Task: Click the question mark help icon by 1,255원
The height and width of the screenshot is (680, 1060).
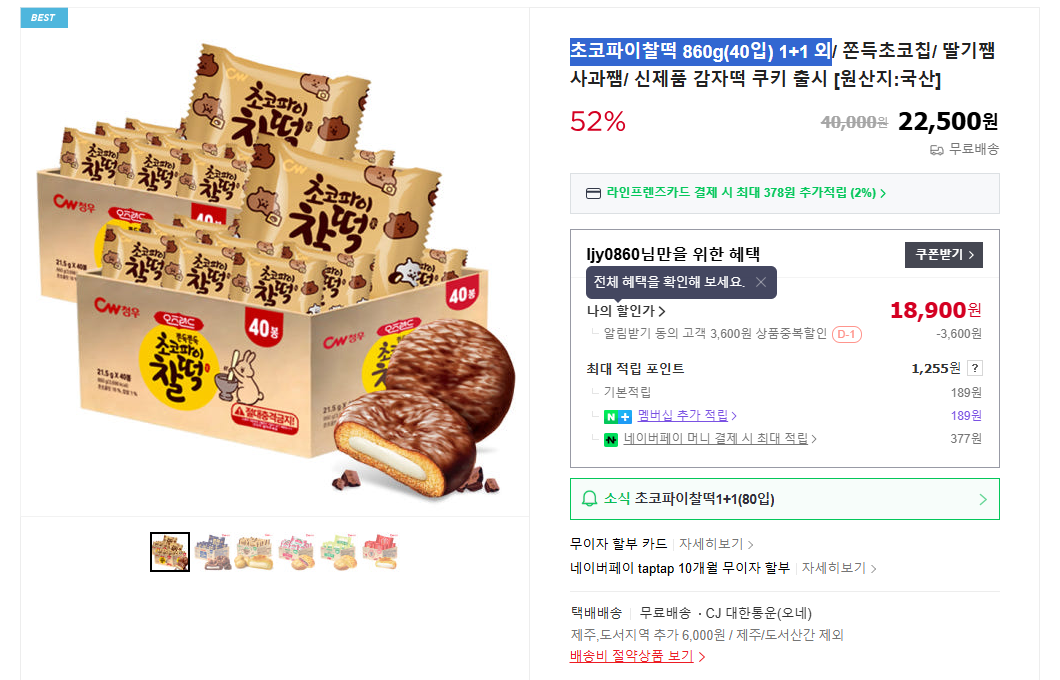Action: [x=975, y=368]
